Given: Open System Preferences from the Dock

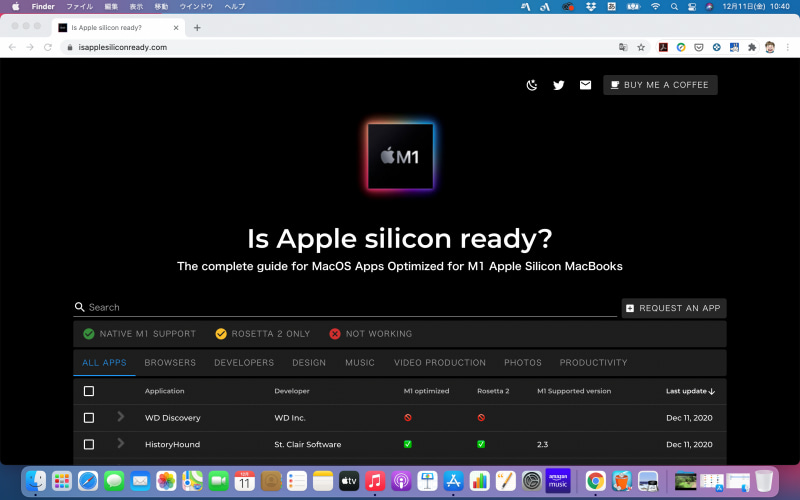Looking at the screenshot, I should pyautogui.click(x=532, y=481).
